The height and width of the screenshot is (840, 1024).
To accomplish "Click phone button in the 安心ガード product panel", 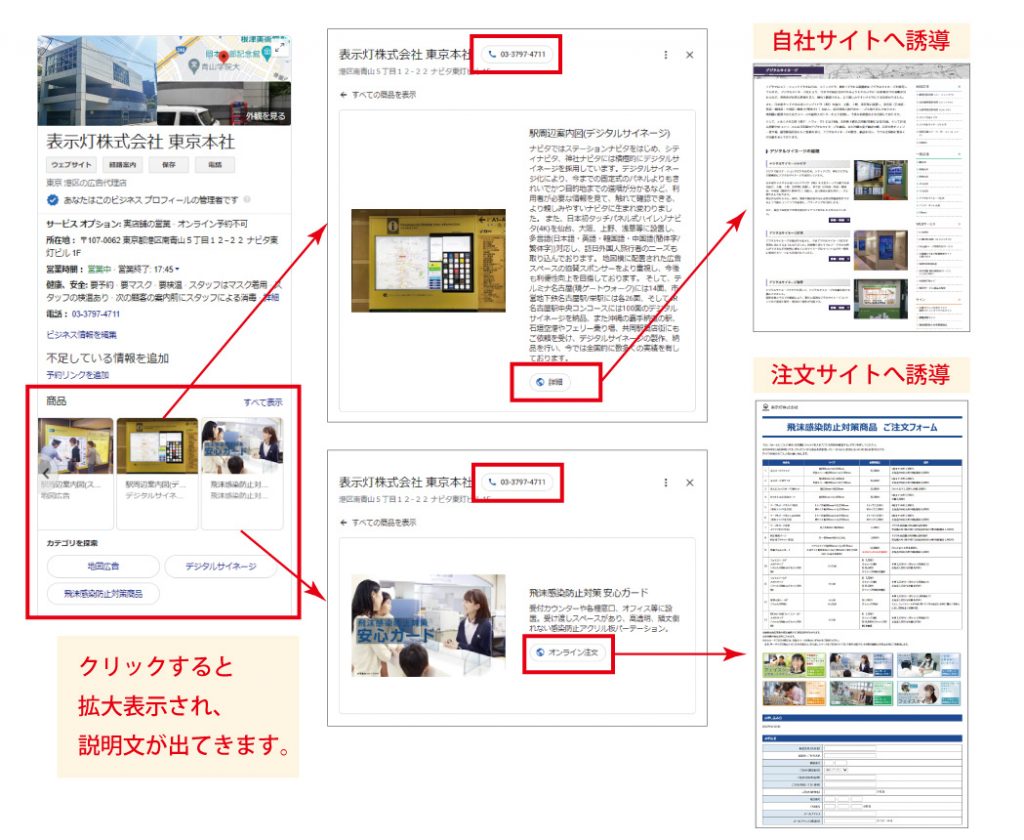I will point(517,482).
